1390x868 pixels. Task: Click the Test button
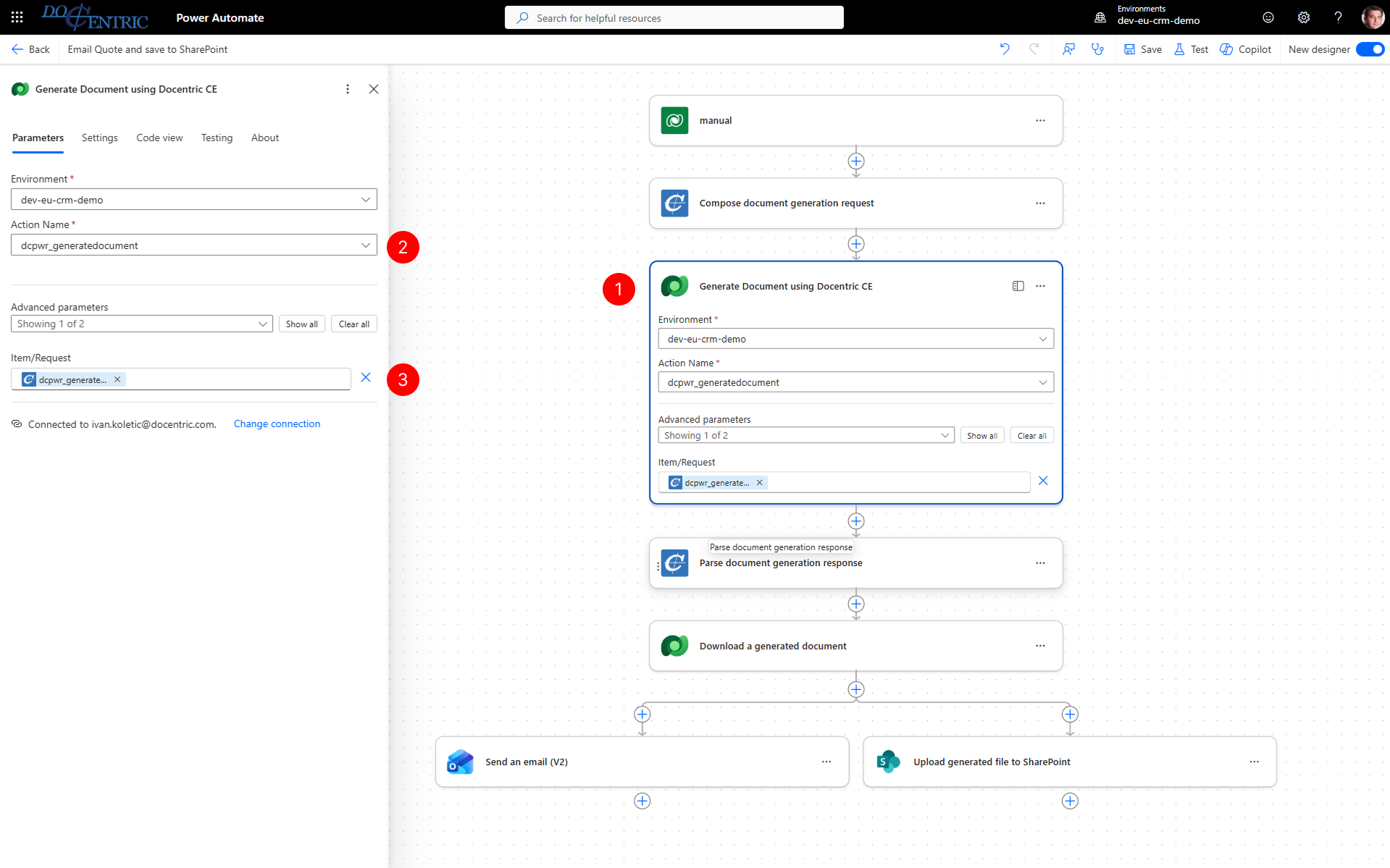pyautogui.click(x=1192, y=49)
